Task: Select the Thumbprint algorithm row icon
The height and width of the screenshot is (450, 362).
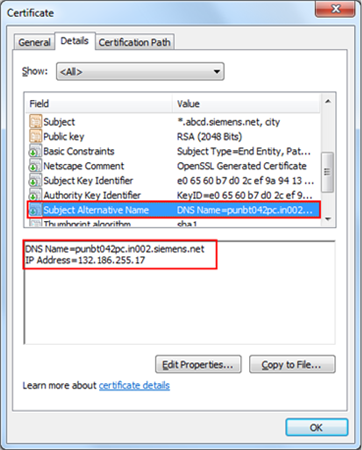Action: [35, 223]
